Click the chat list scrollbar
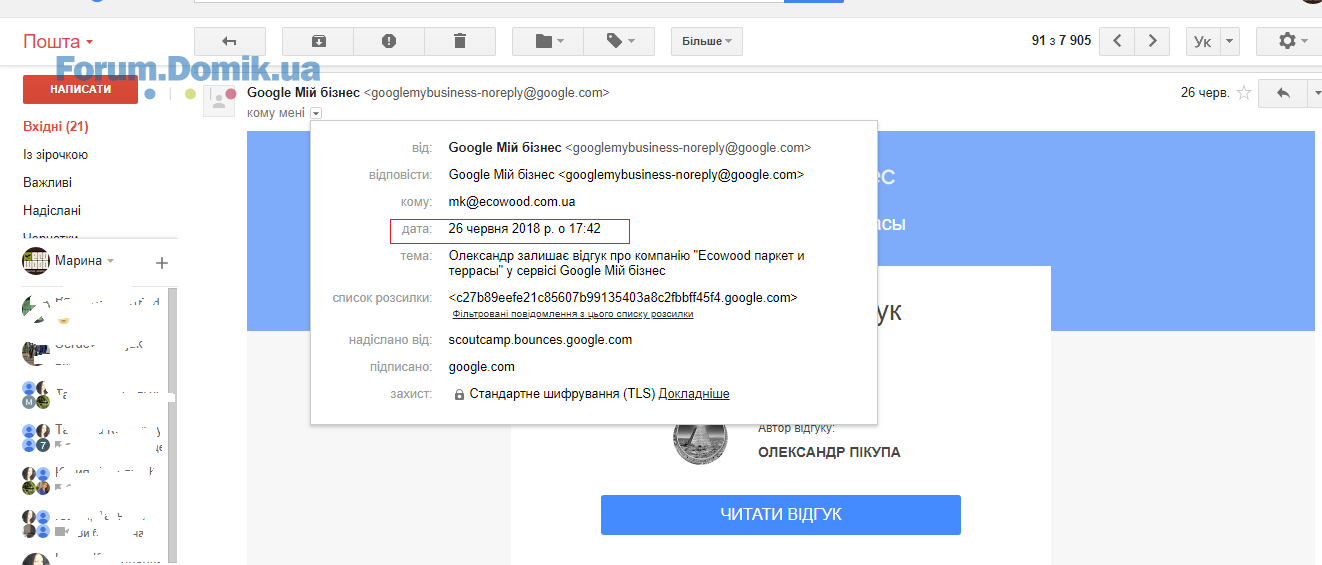The height and width of the screenshot is (565, 1322). tap(173, 425)
